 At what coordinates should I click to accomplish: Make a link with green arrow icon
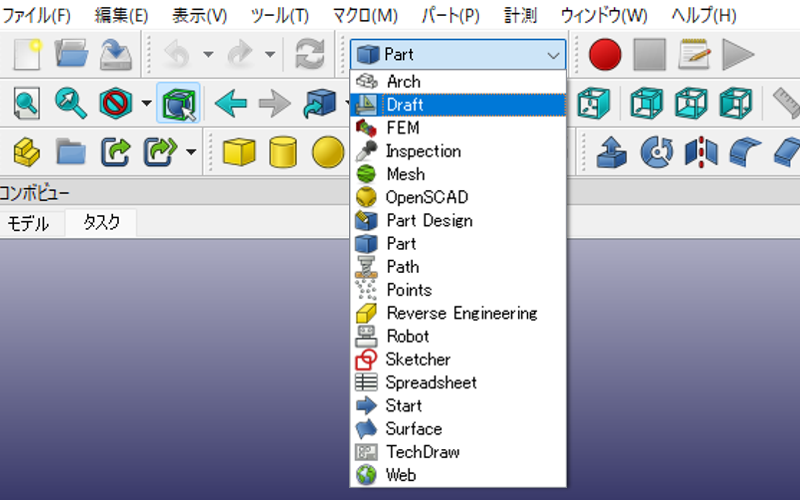[x=115, y=152]
